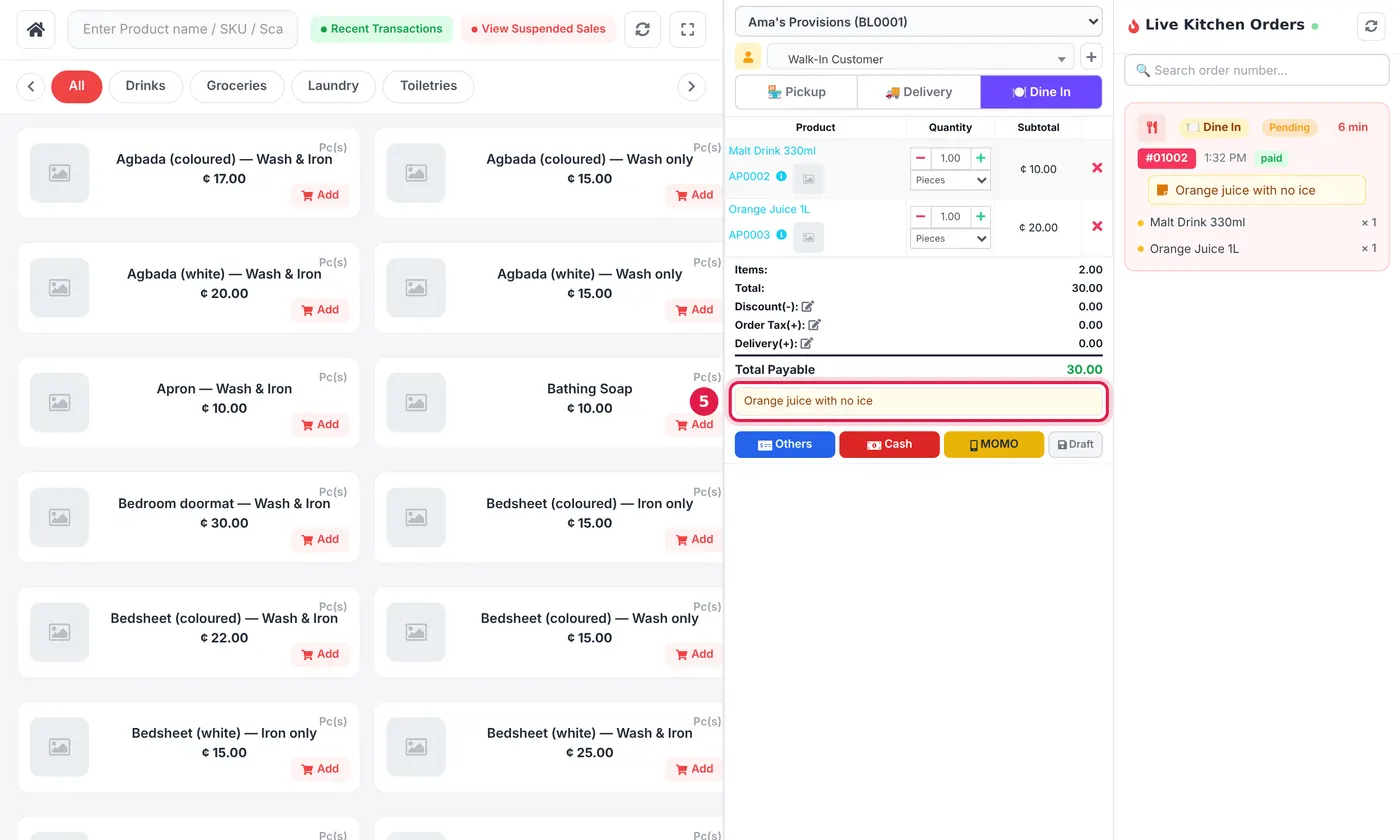Decrease Malt Drink quantity with the minus button
This screenshot has width=1400, height=840.
click(x=920, y=158)
